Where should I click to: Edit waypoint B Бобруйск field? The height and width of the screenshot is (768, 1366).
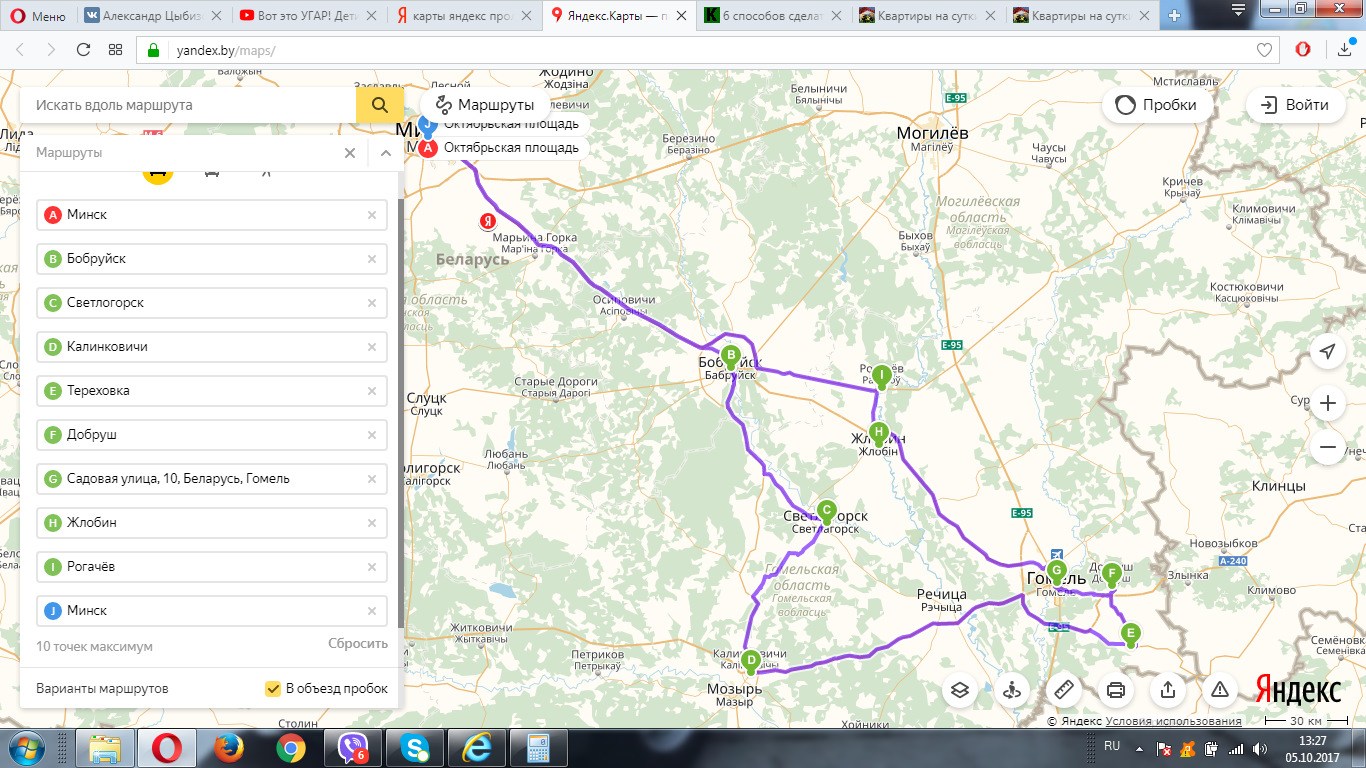point(212,259)
